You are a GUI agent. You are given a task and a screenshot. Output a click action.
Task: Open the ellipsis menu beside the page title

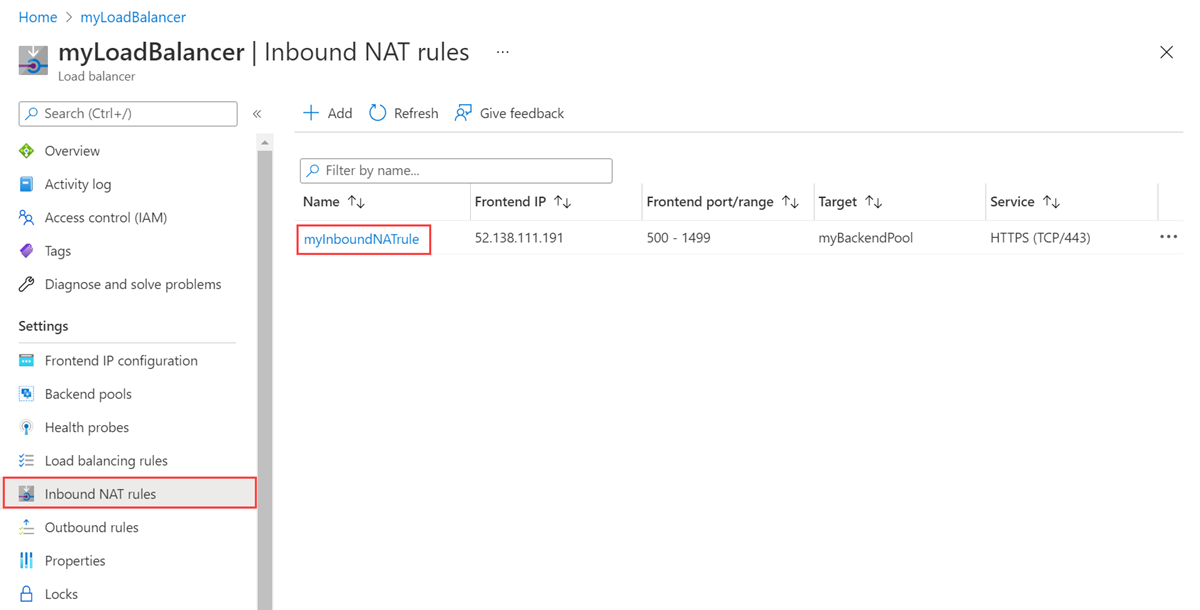click(x=502, y=52)
